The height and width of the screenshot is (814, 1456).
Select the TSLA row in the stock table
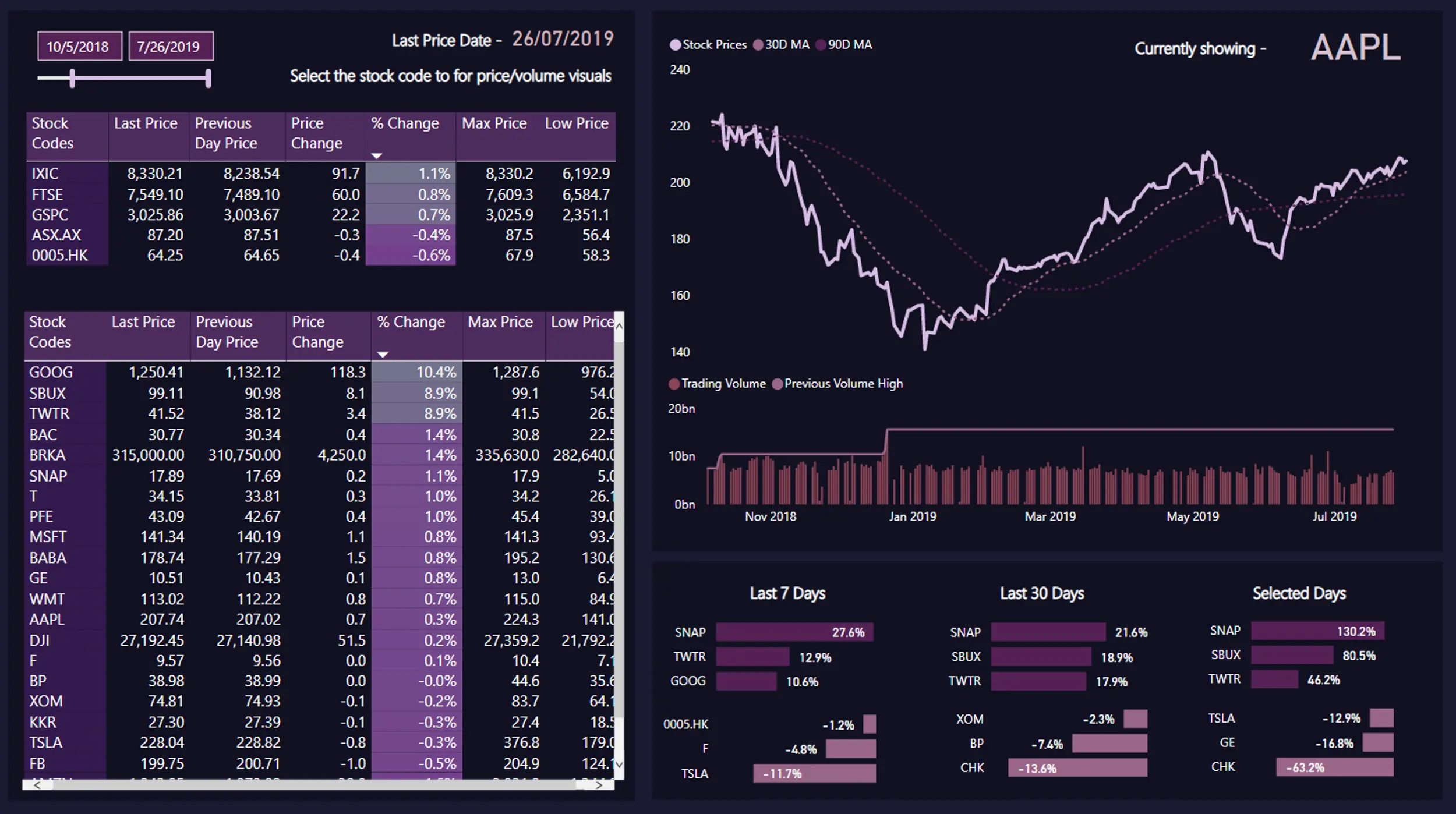(x=47, y=742)
